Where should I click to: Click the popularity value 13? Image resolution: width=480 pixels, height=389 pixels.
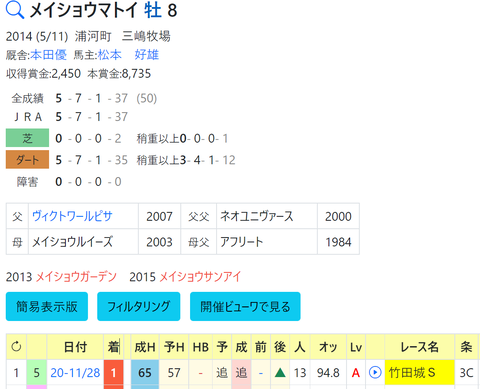[300, 373]
